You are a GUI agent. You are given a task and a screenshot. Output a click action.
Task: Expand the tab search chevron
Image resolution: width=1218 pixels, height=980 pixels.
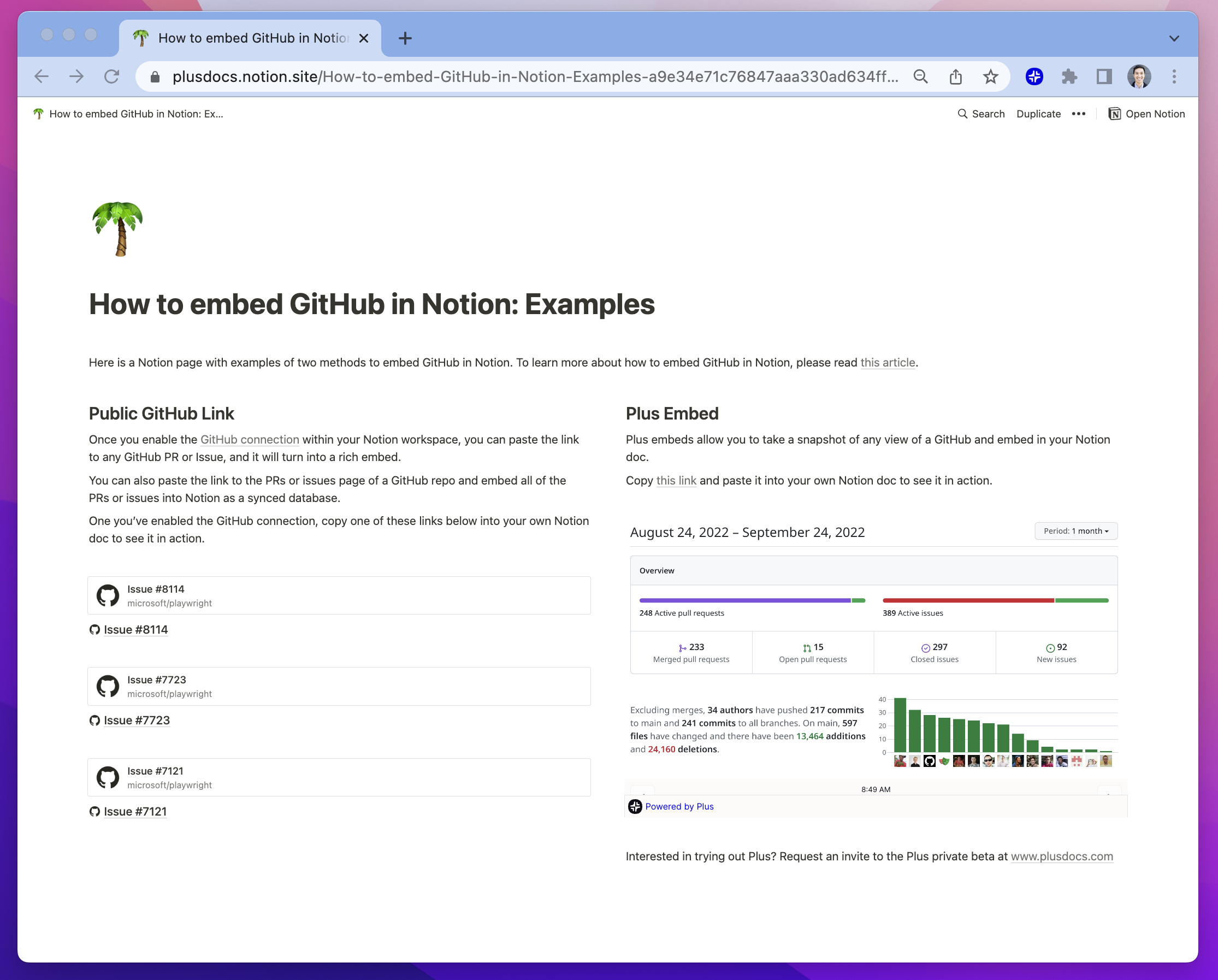1174,38
